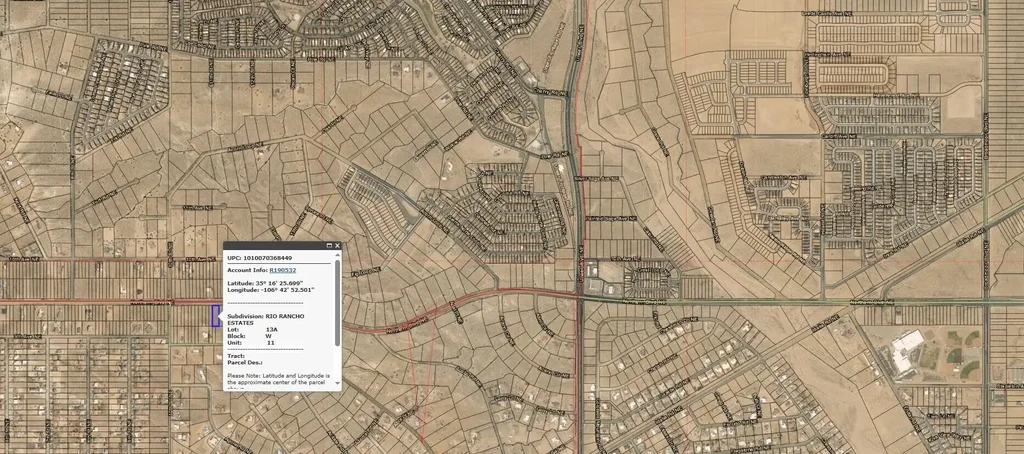Click the Tract label in popup
Image resolution: width=1024 pixels, height=454 pixels.
point(237,355)
